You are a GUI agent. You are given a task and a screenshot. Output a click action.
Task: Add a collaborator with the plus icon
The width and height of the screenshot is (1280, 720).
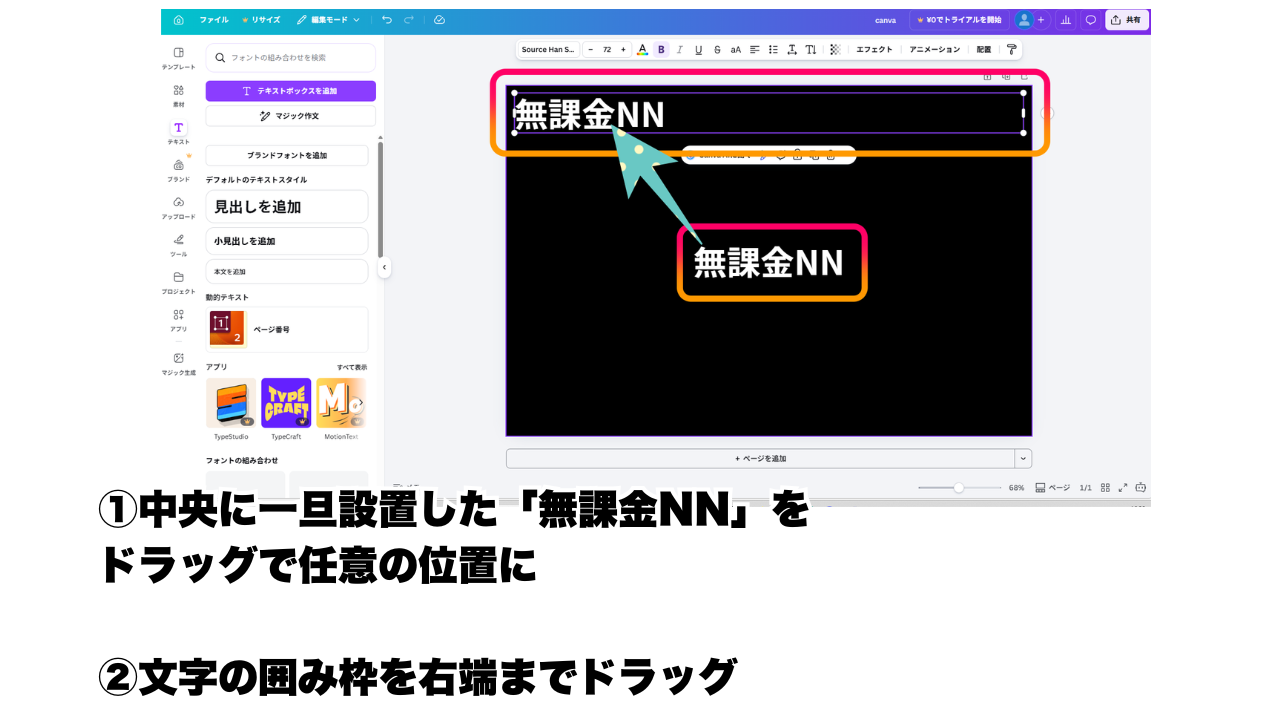[x=1041, y=20]
